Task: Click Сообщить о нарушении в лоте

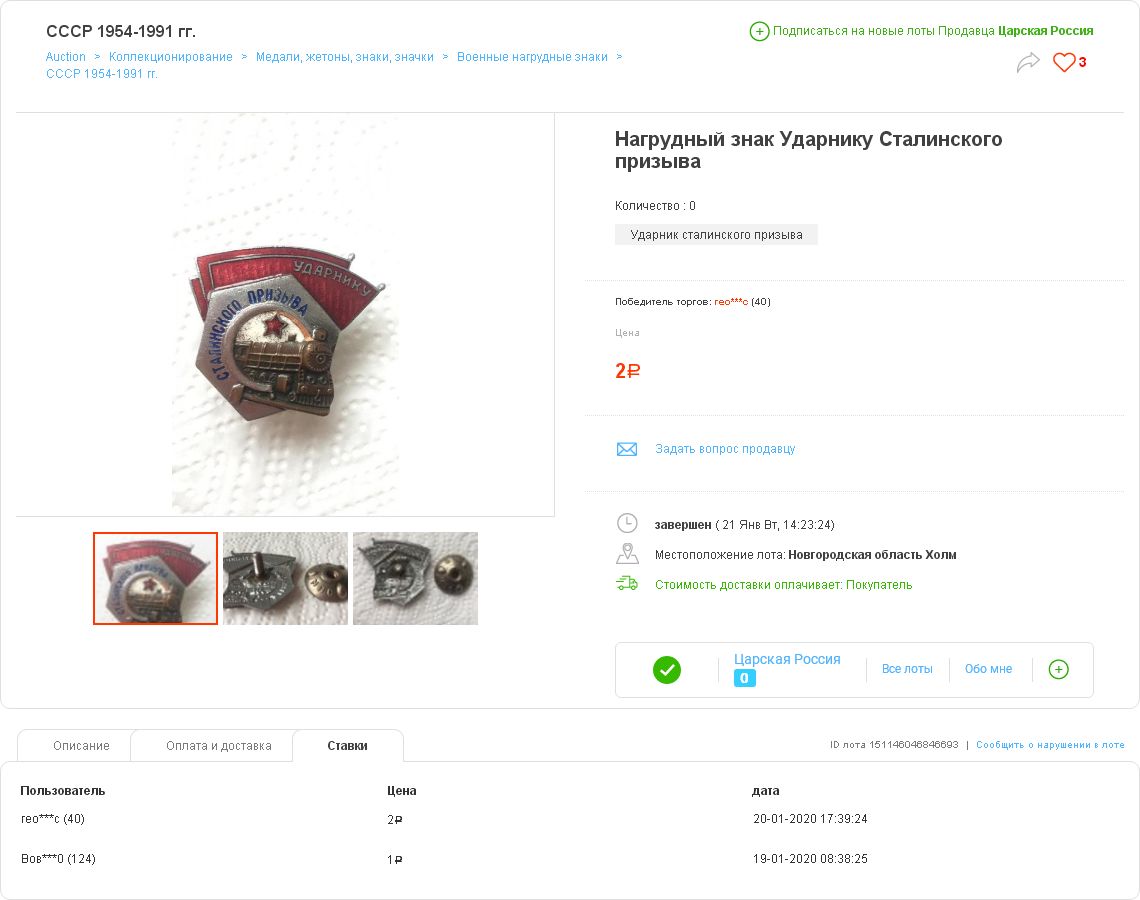Action: (x=1050, y=745)
